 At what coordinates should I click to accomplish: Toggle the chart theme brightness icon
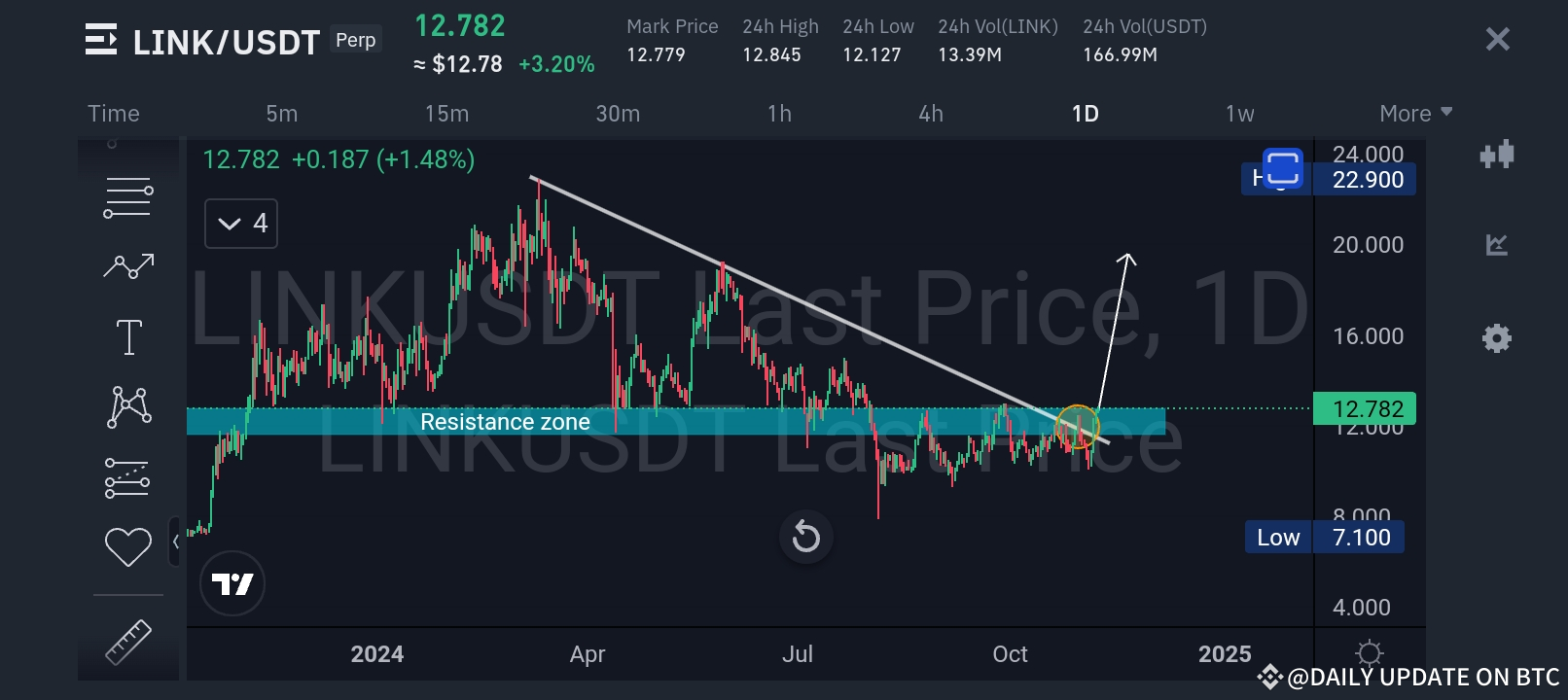1369,652
